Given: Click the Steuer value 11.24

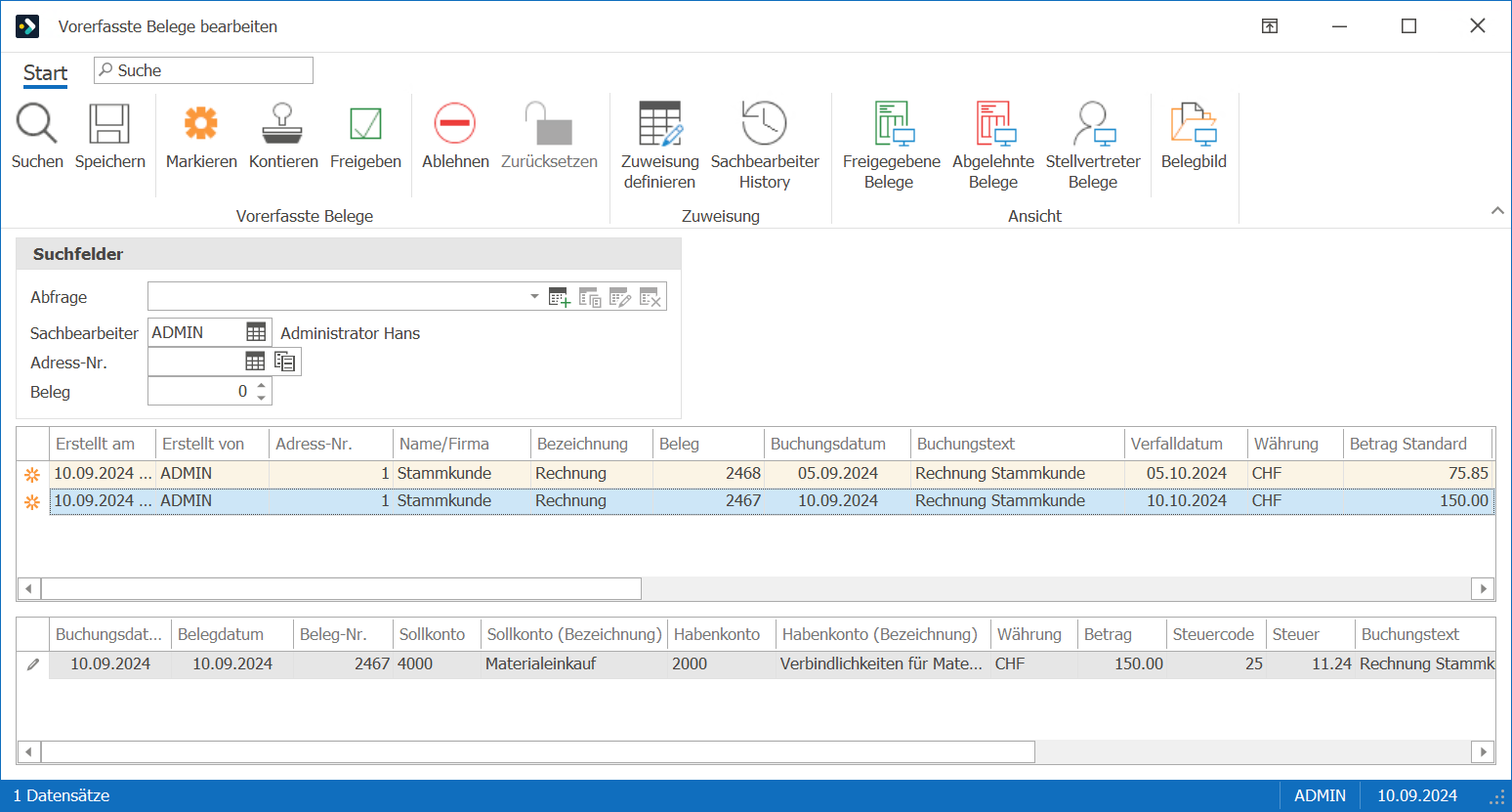Looking at the screenshot, I should (1311, 663).
